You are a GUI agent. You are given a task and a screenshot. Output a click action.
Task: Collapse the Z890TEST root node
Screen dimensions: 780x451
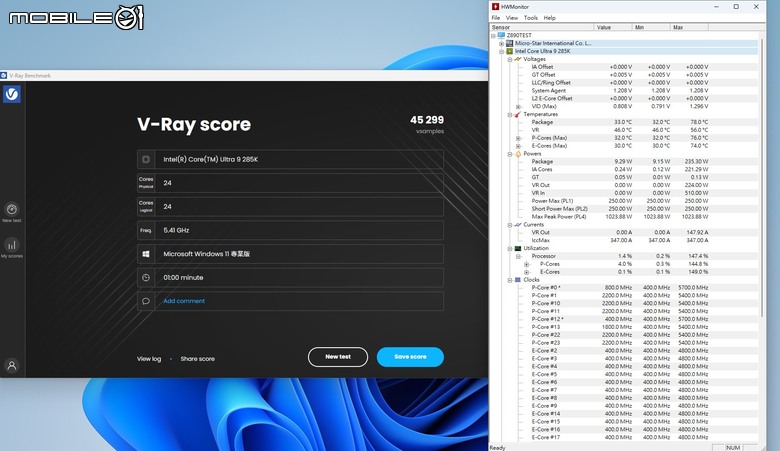point(493,36)
